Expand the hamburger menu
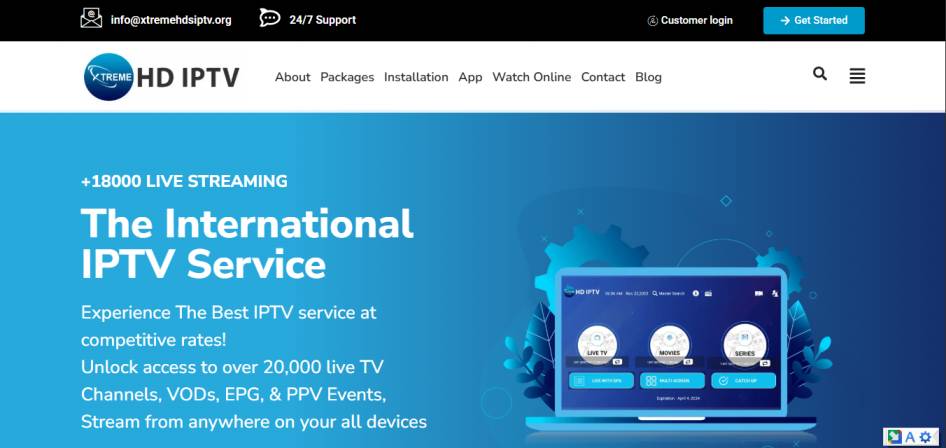The width and height of the screenshot is (946, 448). tap(857, 76)
